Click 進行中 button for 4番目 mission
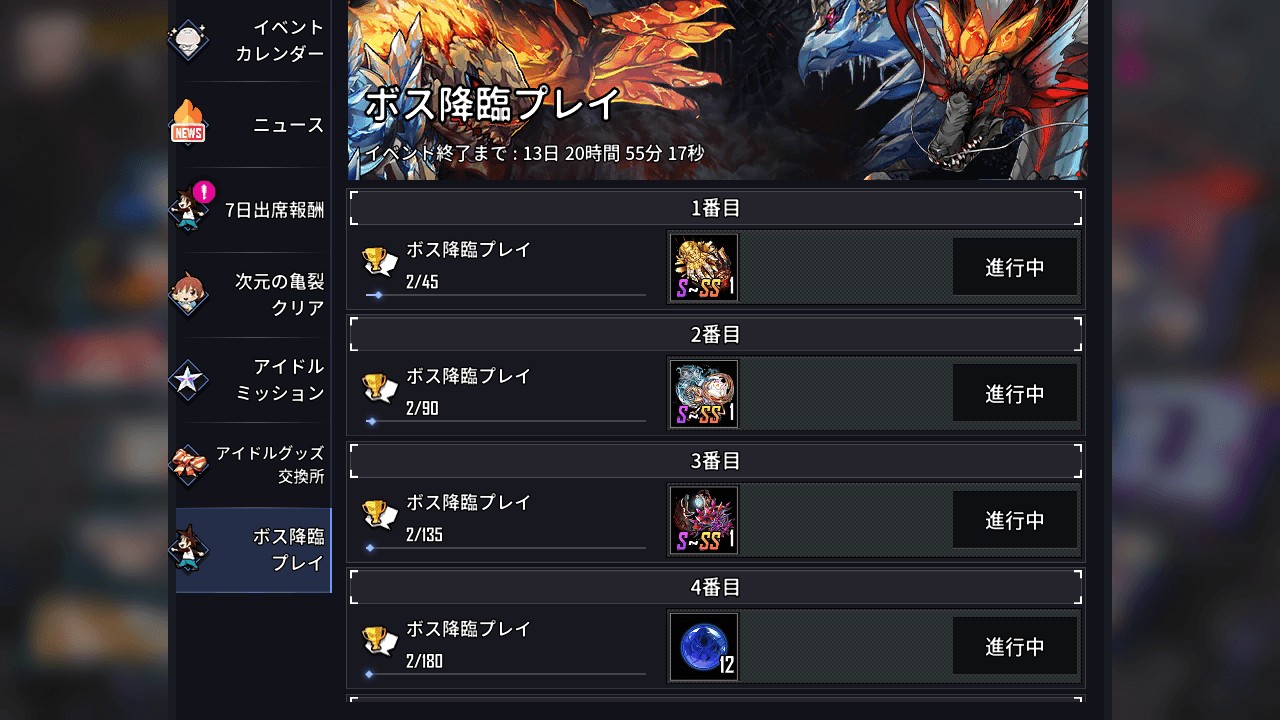The height and width of the screenshot is (720, 1280). (x=1015, y=646)
